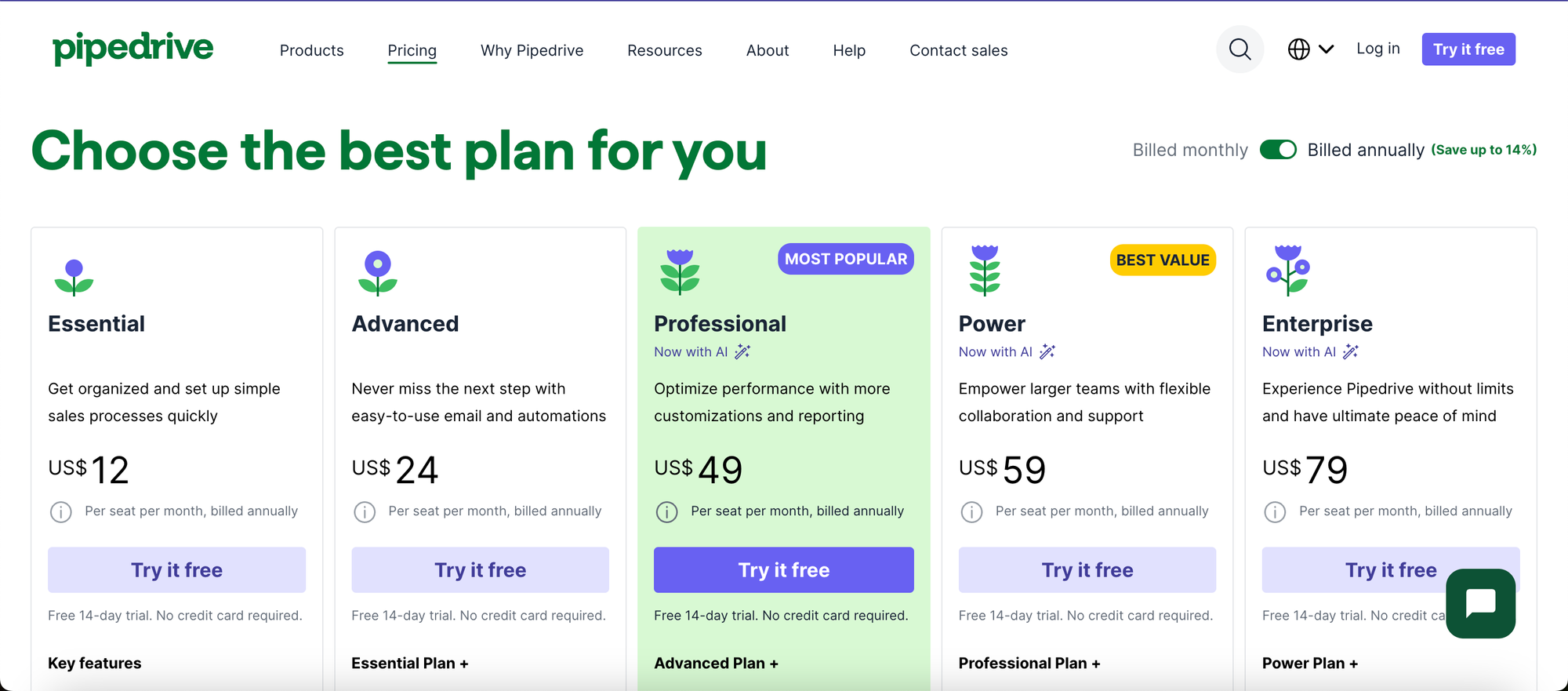The height and width of the screenshot is (691, 1568).
Task: Open the chat widget in the bottom corner
Action: coord(1480,603)
